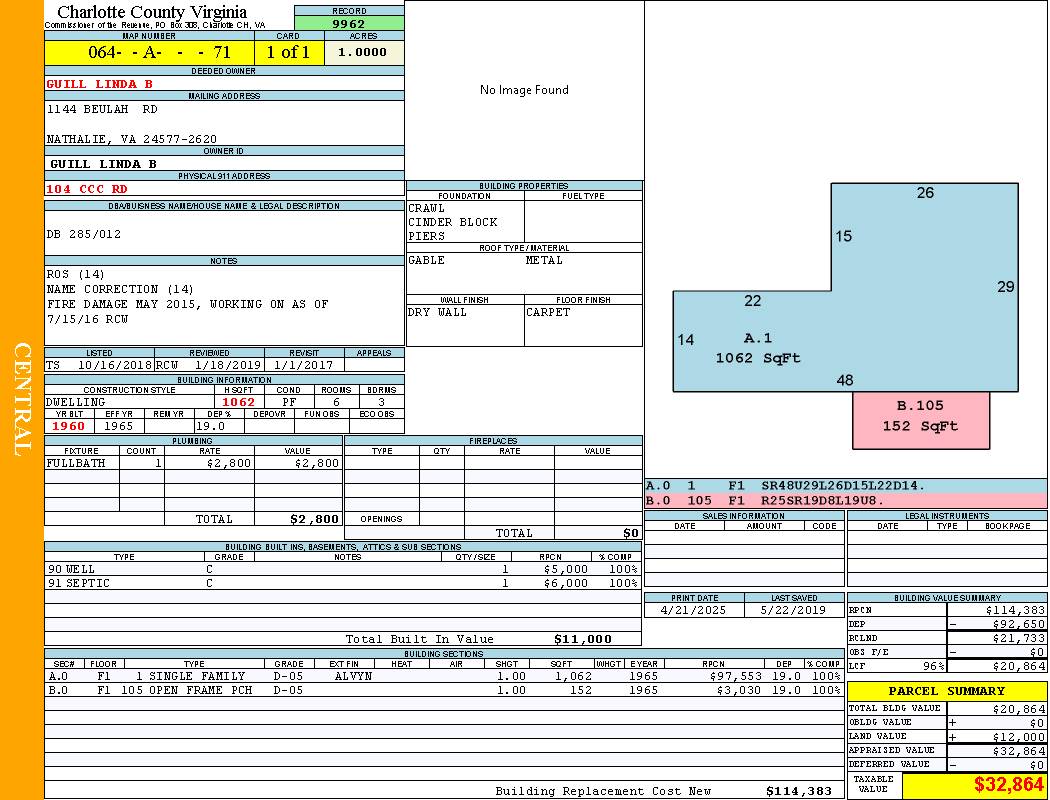This screenshot has width=1050, height=800.
Task: Select the FULLBATH plumbing fixture row
Action: [x=193, y=463]
